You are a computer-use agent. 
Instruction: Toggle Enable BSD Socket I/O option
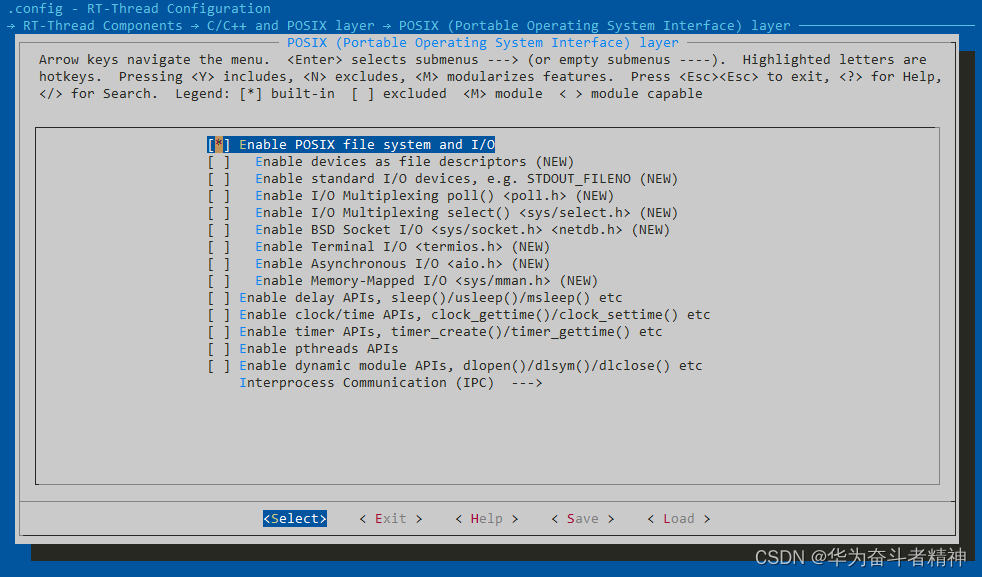[x=420, y=229]
